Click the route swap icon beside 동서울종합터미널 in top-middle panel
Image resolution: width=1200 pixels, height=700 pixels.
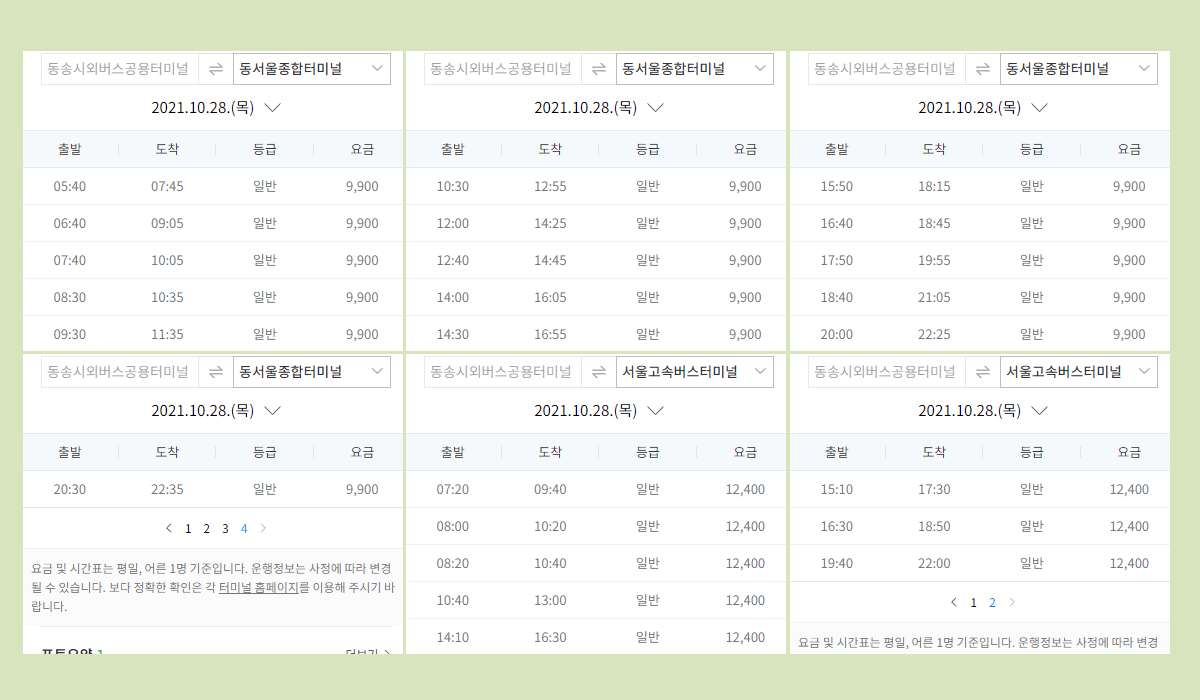pyautogui.click(x=599, y=68)
